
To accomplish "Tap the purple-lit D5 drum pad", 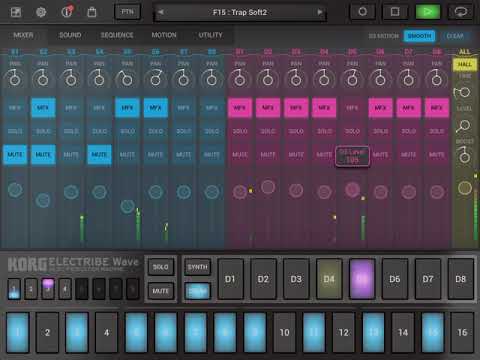I will pyautogui.click(x=362, y=279).
